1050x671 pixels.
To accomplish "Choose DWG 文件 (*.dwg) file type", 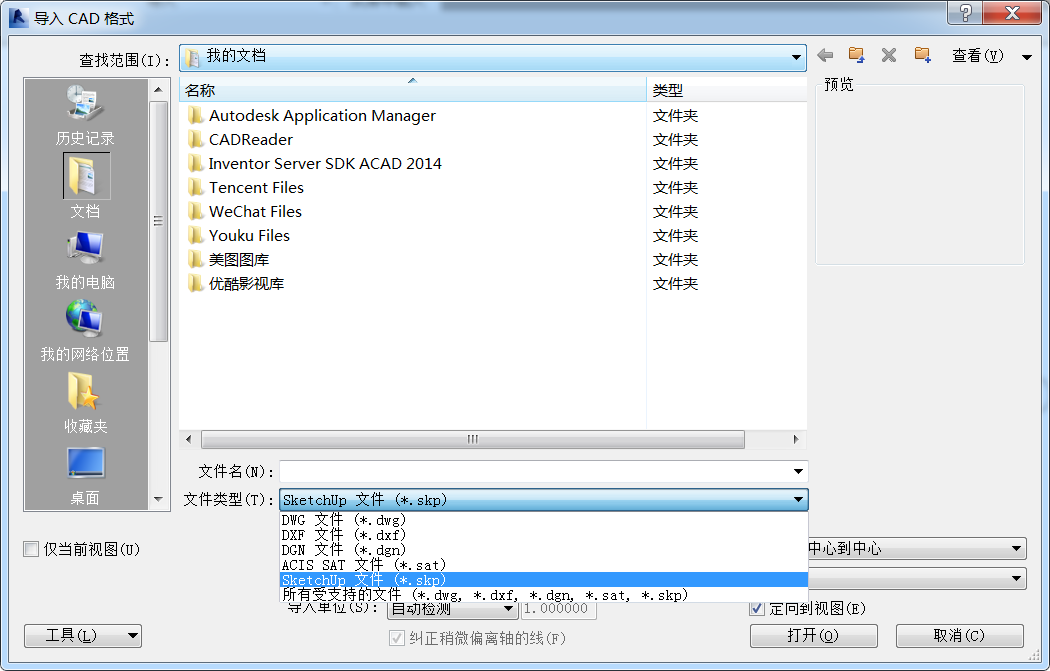I will pos(544,520).
